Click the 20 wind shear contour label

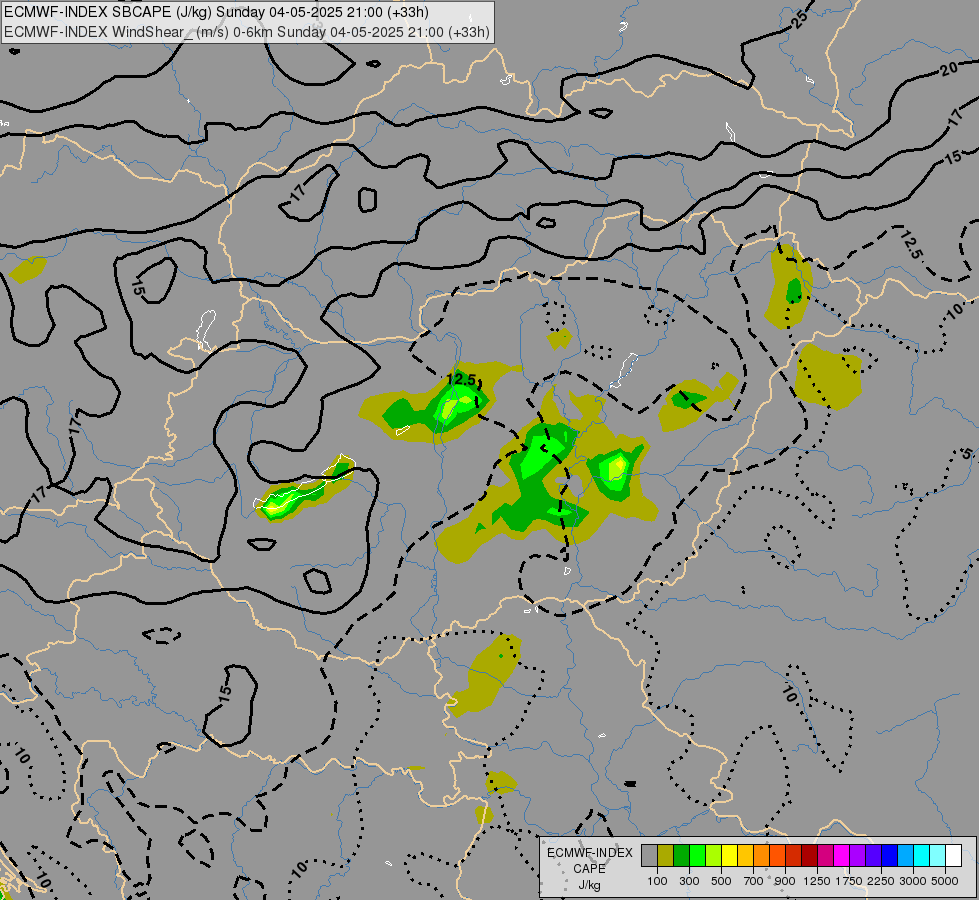949,67
